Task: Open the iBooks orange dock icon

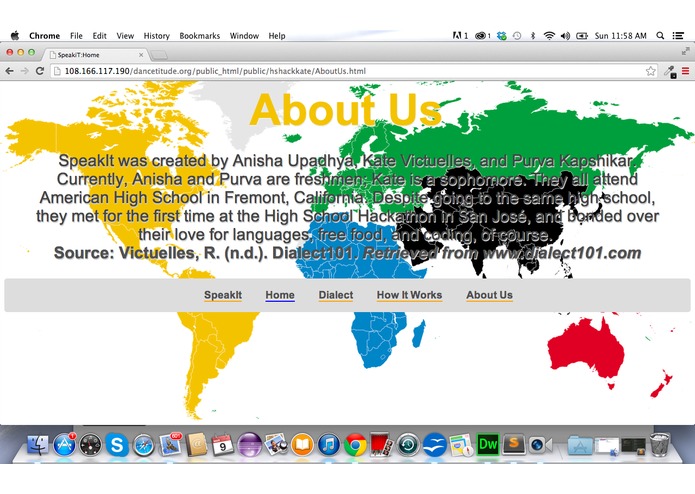Action: coord(302,445)
